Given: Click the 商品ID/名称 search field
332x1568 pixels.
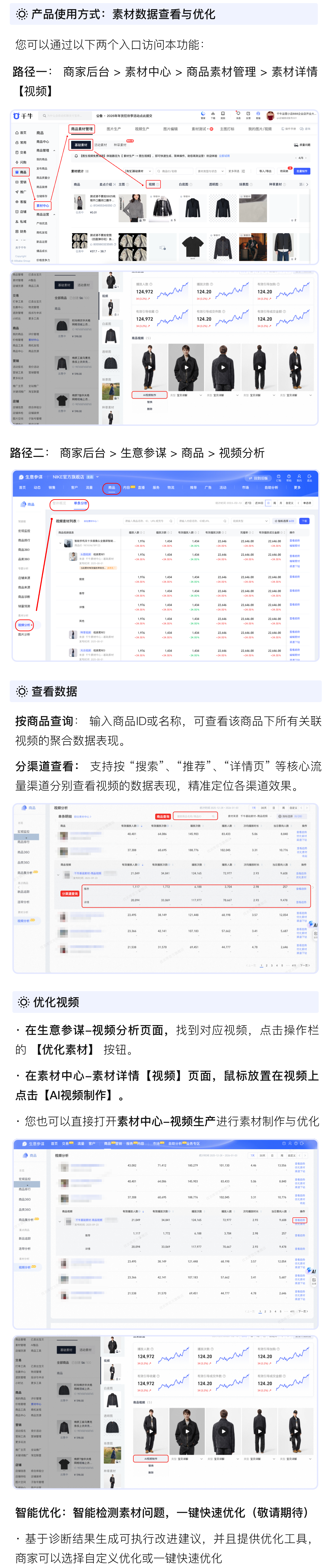Looking at the screenshot, I should (175, 171).
